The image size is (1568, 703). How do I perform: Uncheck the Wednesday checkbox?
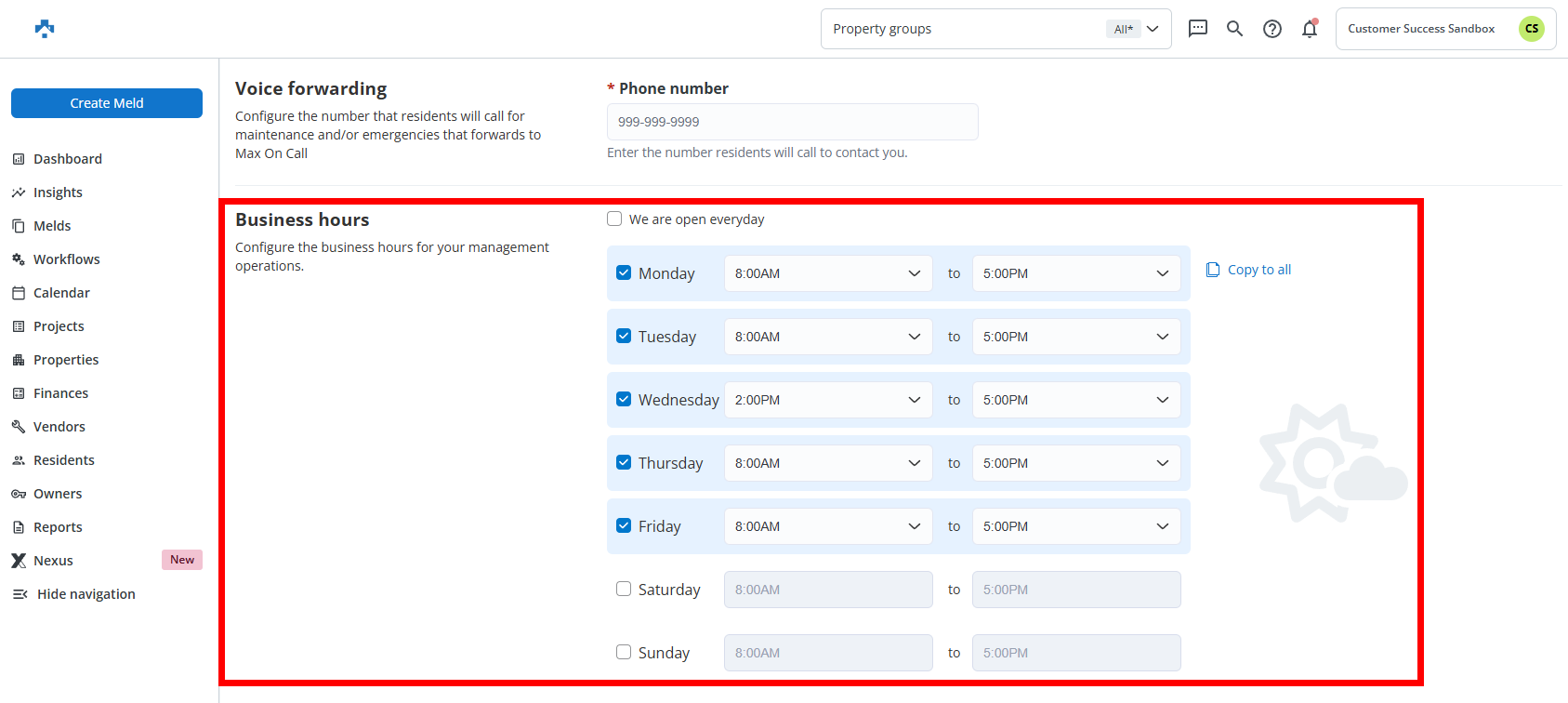[624, 399]
